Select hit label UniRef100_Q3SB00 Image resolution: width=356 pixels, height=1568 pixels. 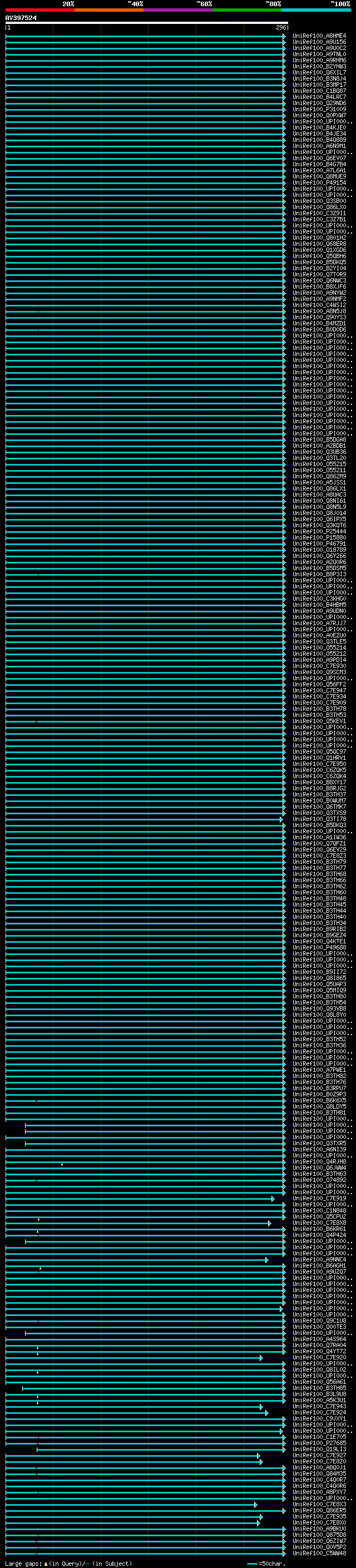pyautogui.click(x=319, y=201)
